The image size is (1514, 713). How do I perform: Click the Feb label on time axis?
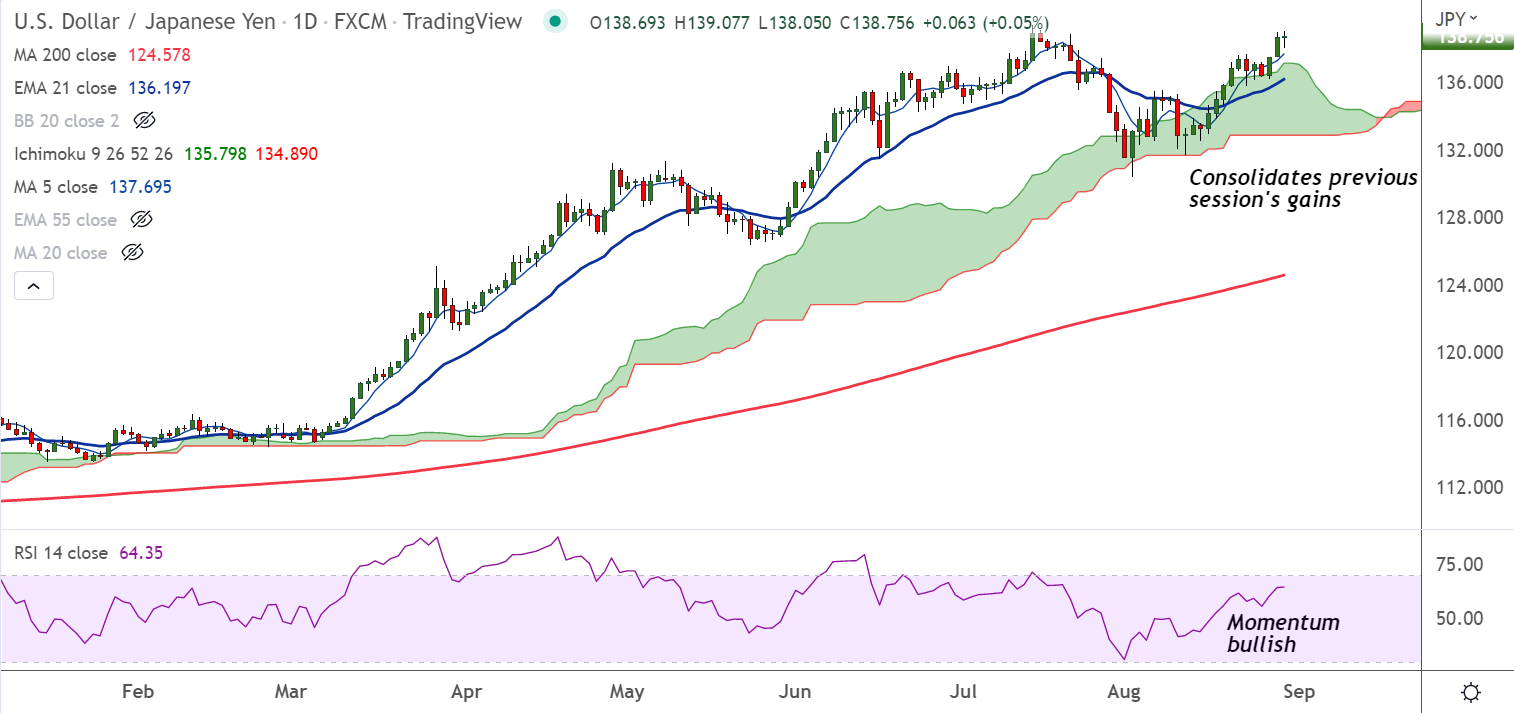tap(137, 691)
